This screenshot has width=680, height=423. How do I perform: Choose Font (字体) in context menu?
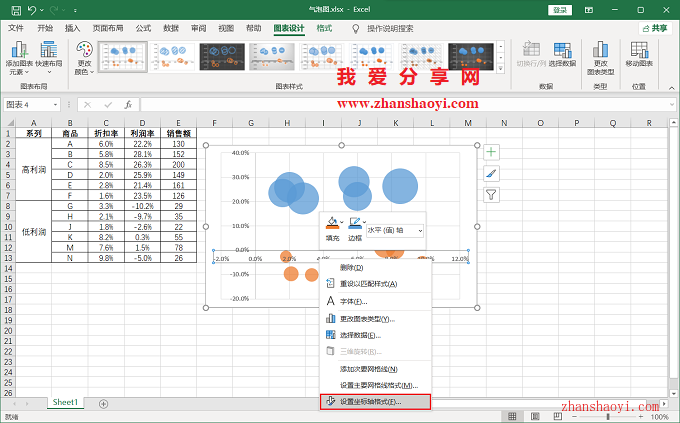coord(375,302)
